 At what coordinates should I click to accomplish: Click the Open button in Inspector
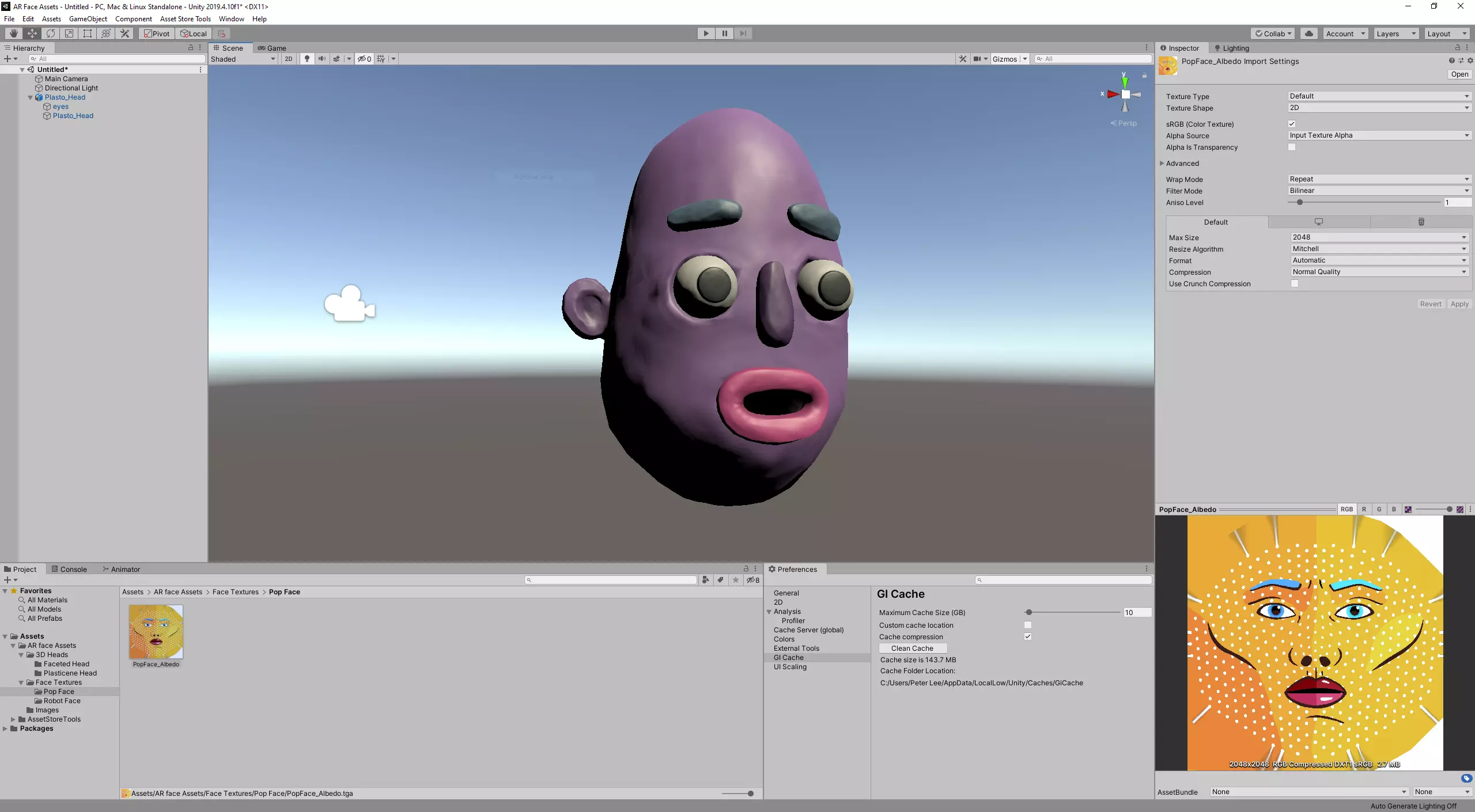click(x=1459, y=74)
